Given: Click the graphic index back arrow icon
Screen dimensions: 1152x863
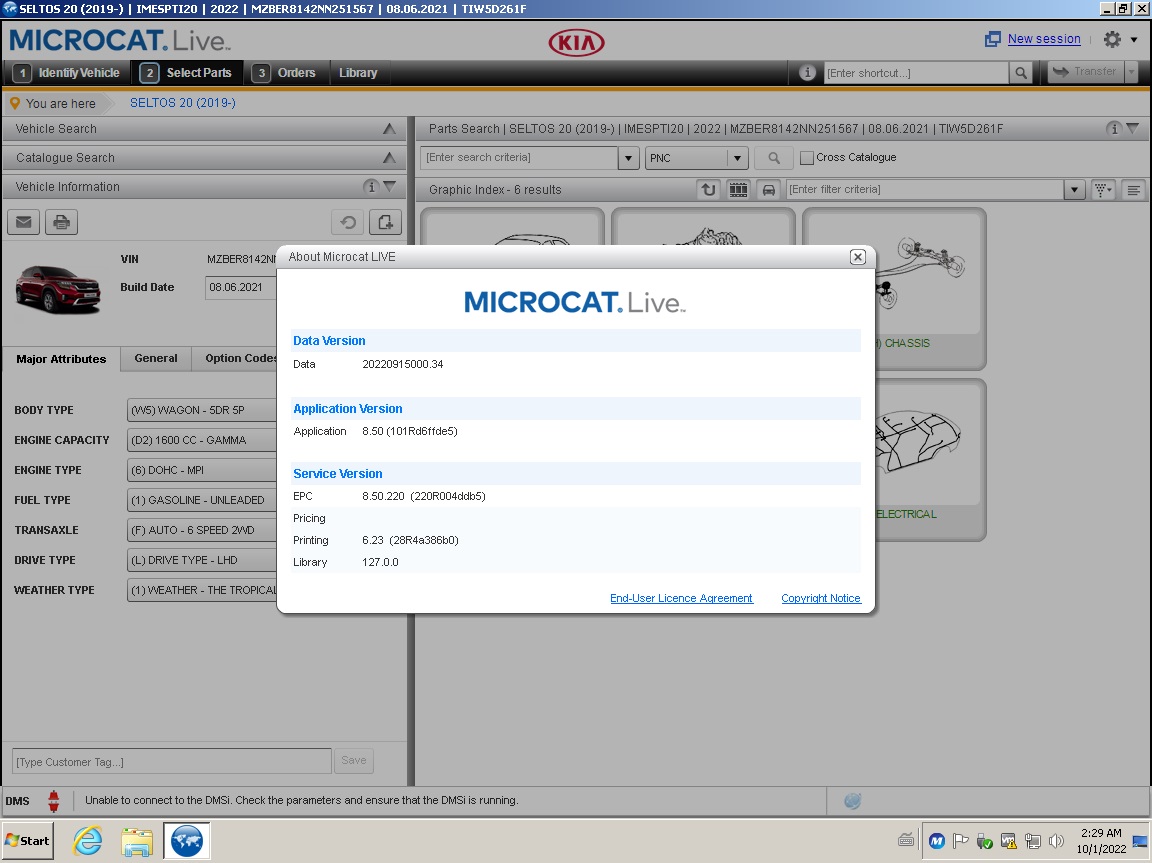Looking at the screenshot, I should pos(708,189).
